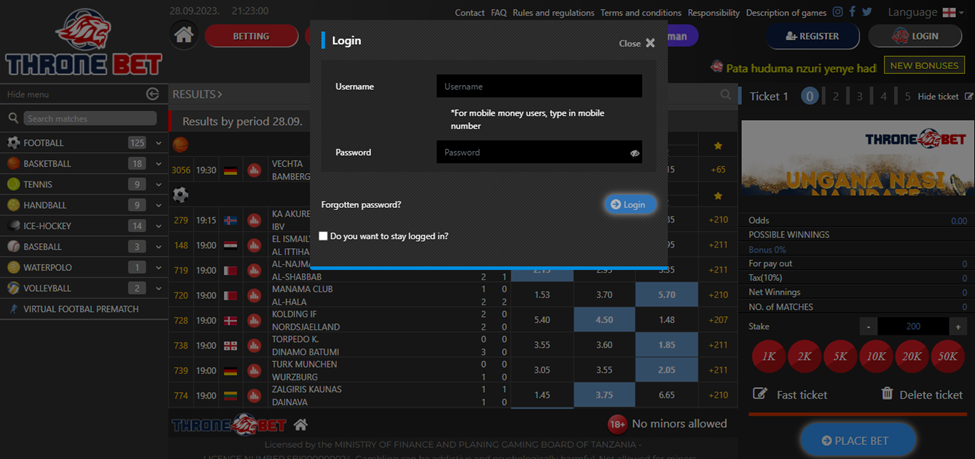975x459 pixels.
Task: Select odds 5.70 for Manama Club
Action: click(666, 295)
